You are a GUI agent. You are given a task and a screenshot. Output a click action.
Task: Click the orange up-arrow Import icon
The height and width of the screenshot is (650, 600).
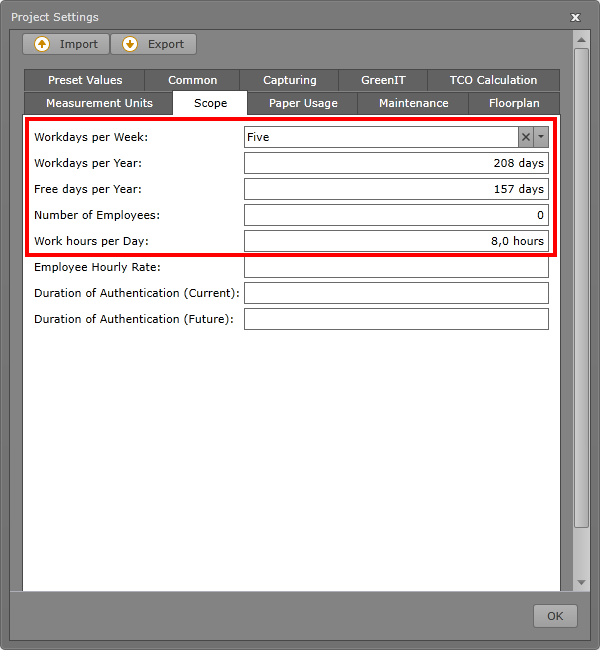(42, 44)
